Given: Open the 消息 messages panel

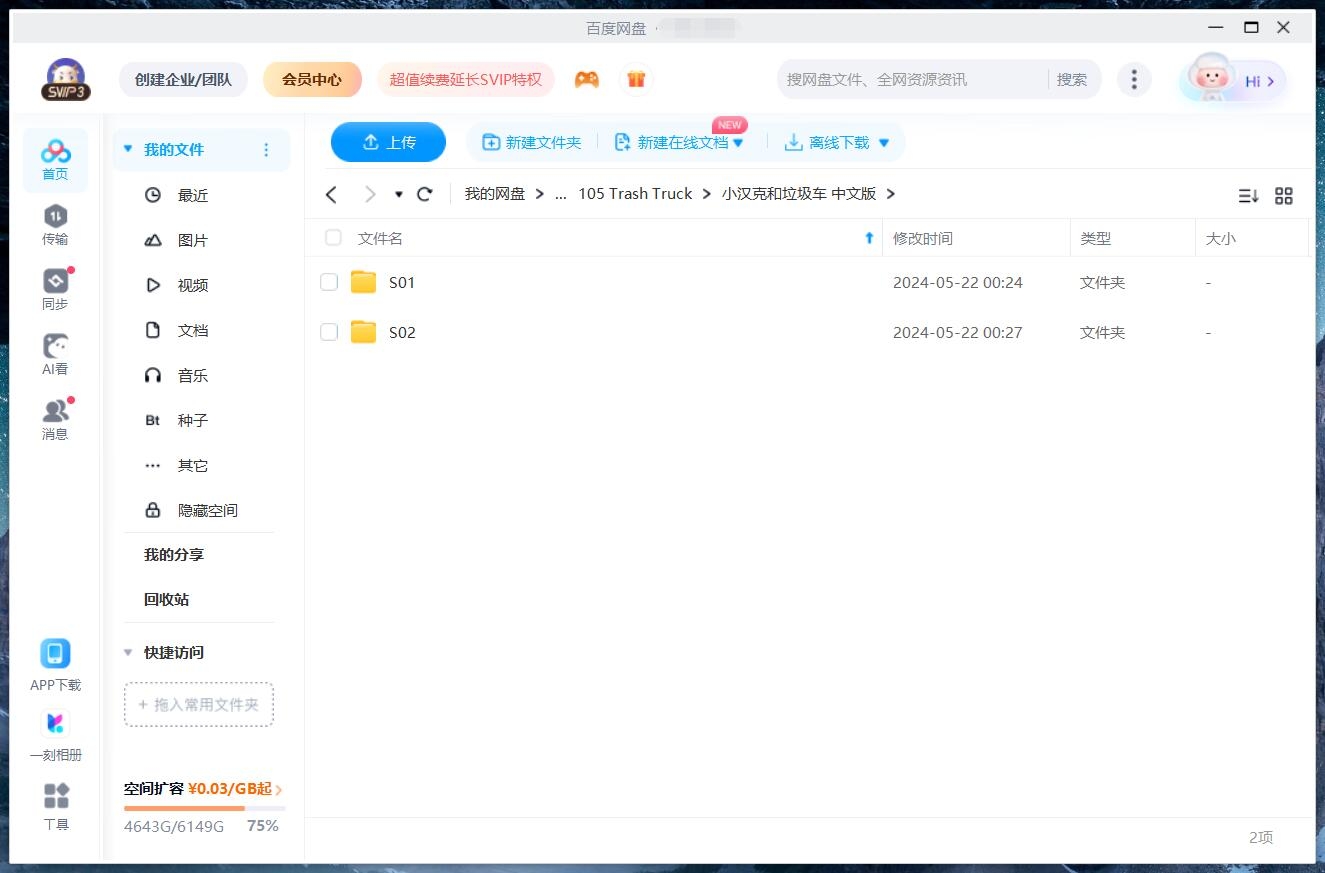Looking at the screenshot, I should point(55,417).
